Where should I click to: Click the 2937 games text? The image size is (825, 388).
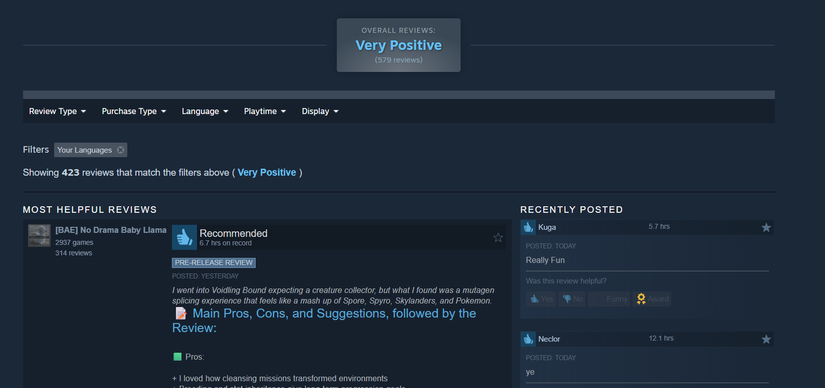click(74, 243)
